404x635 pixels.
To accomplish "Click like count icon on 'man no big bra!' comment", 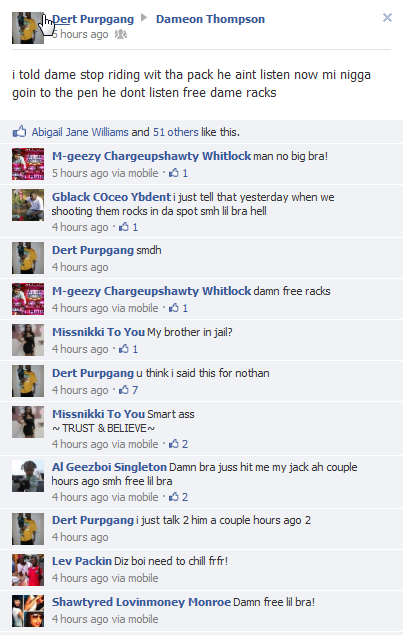I will tap(174, 173).
